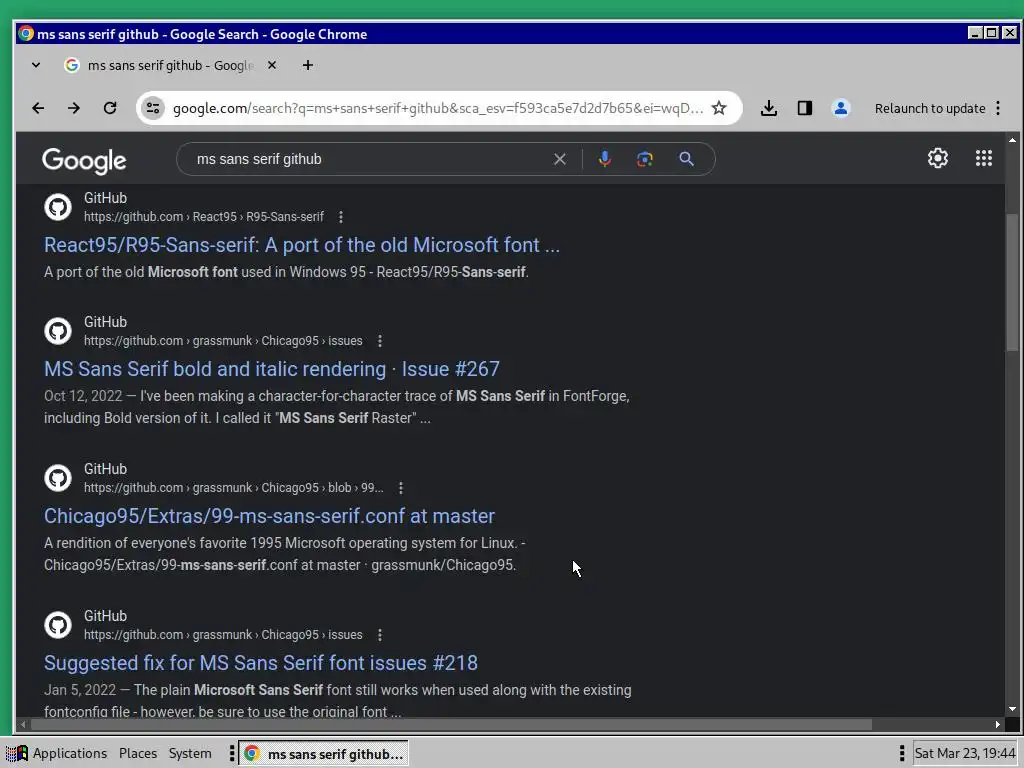Clear the search box with X
1024x768 pixels.
click(560, 159)
